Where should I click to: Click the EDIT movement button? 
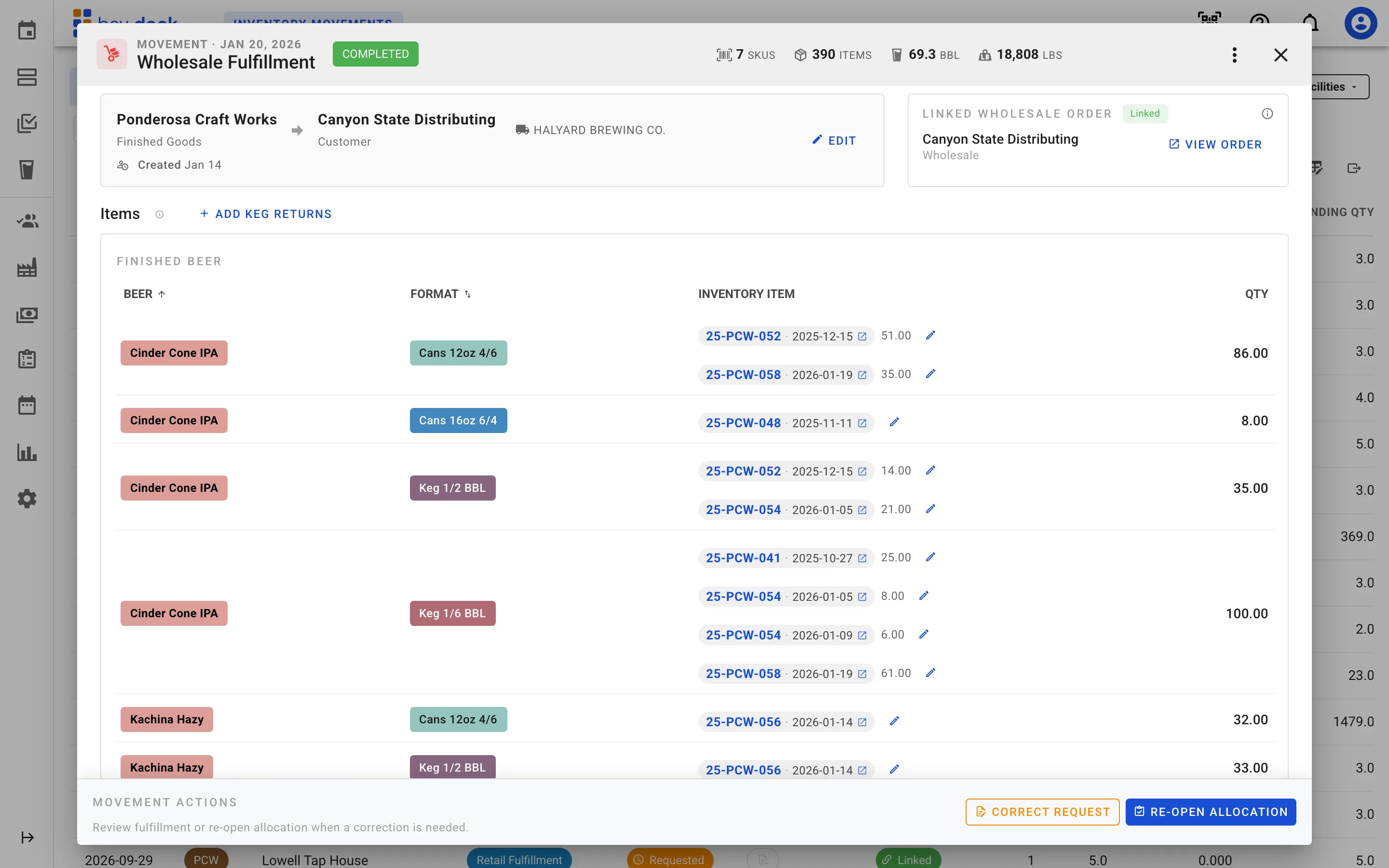(834, 141)
